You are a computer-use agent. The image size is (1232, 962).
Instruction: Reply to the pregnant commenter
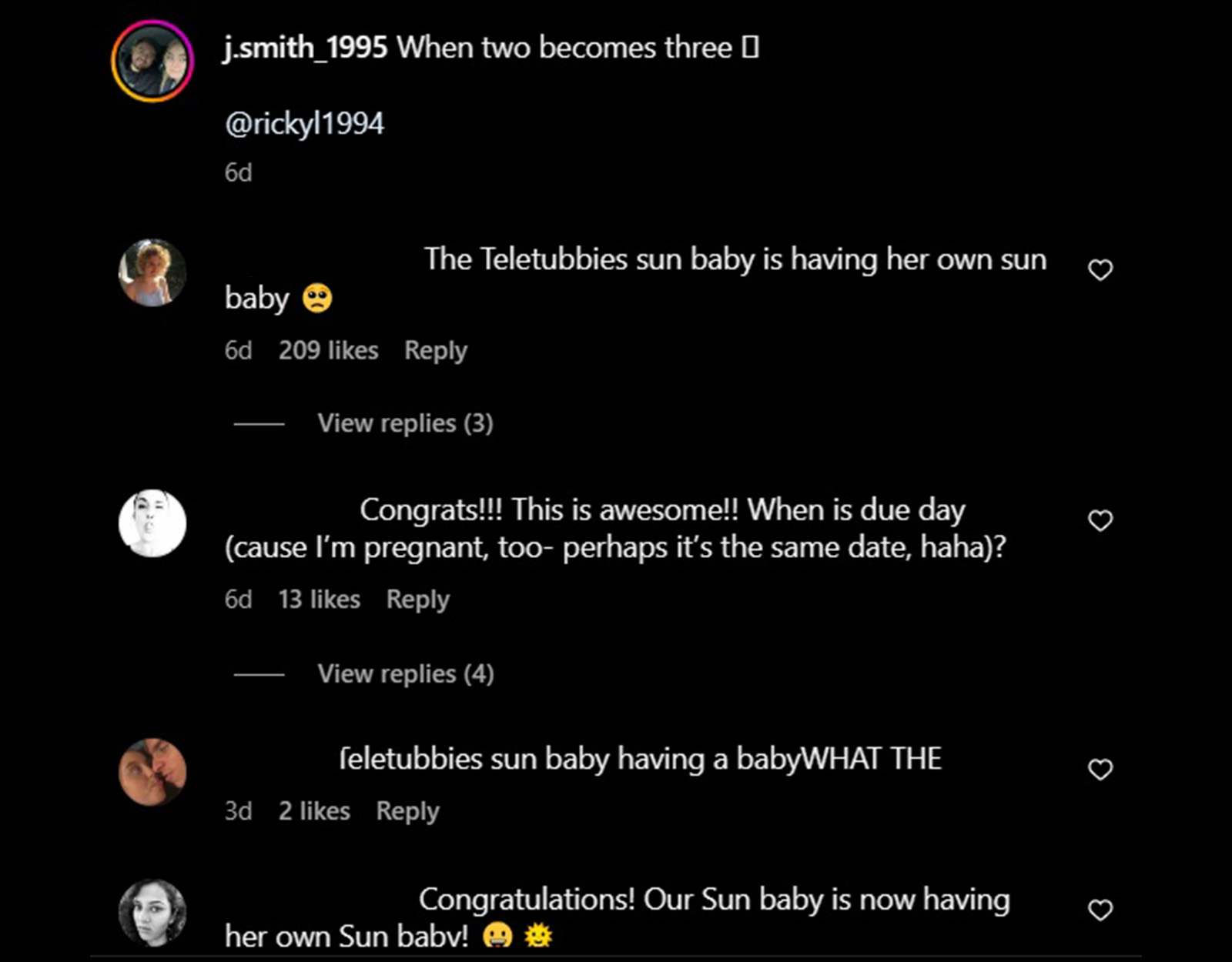418,599
